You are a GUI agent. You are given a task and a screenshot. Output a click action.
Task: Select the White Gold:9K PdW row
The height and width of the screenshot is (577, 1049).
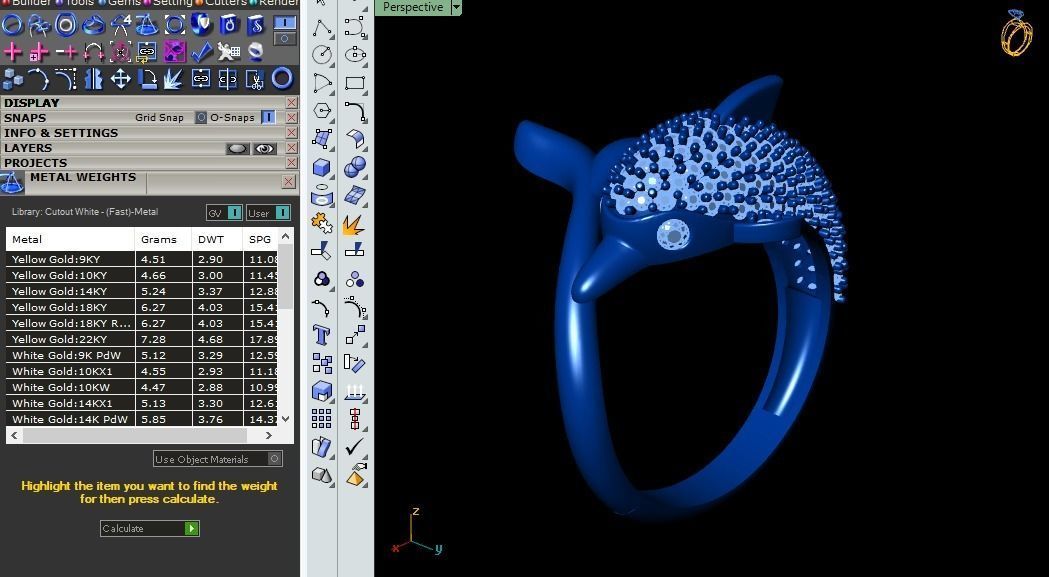142,355
